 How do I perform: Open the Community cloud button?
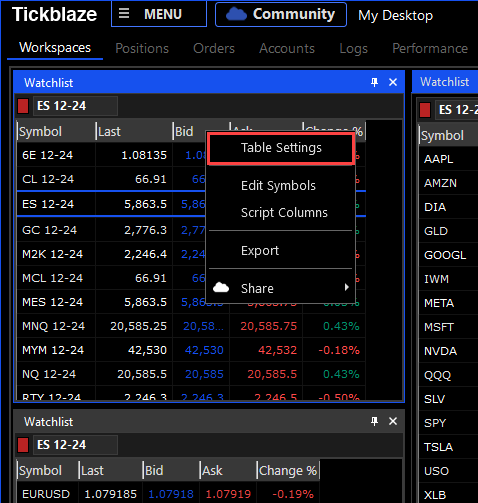click(281, 14)
